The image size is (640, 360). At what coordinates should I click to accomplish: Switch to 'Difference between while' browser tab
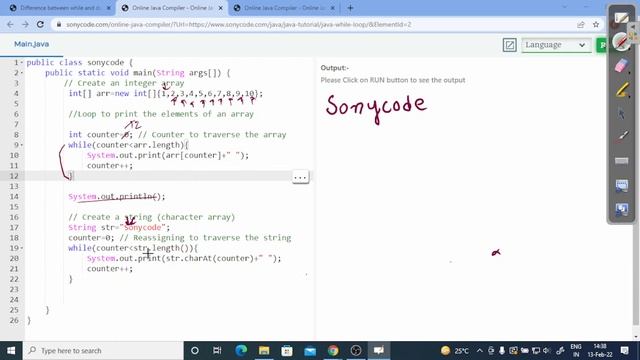tap(60, 8)
